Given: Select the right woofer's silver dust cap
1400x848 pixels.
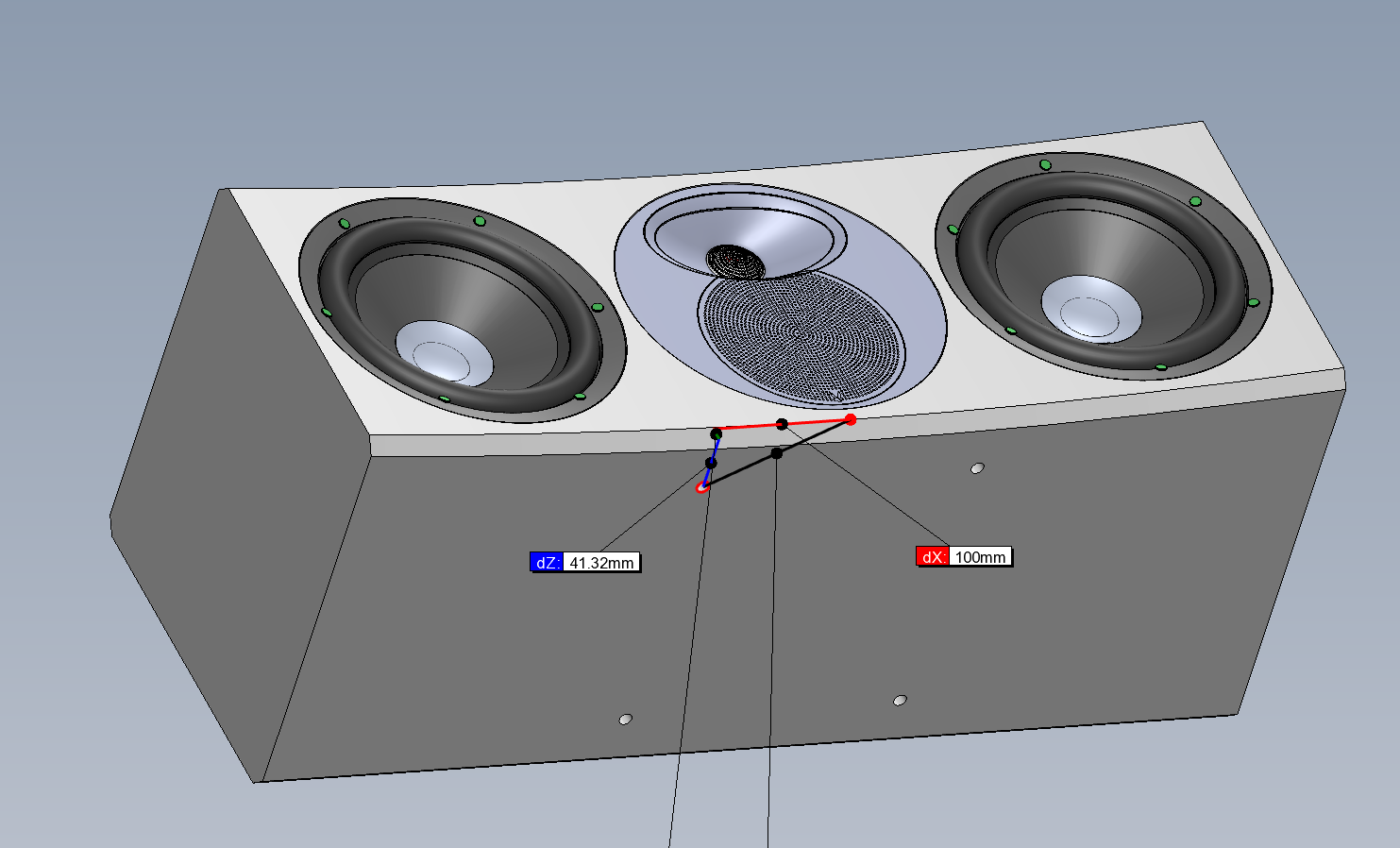Looking at the screenshot, I should 1090,309.
